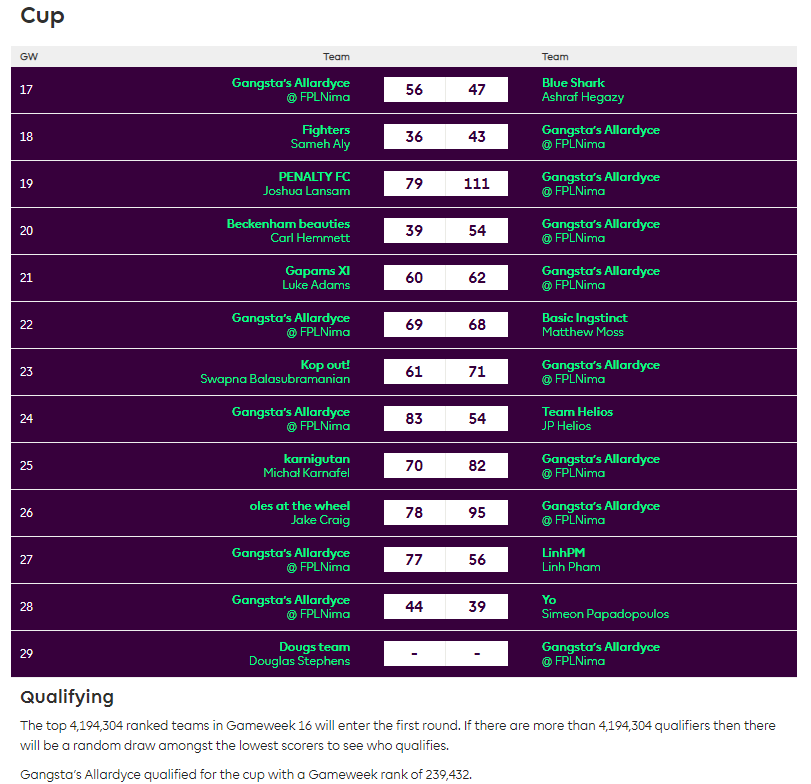Select the Fighters team link
The height and width of the screenshot is (784, 811).
(324, 130)
